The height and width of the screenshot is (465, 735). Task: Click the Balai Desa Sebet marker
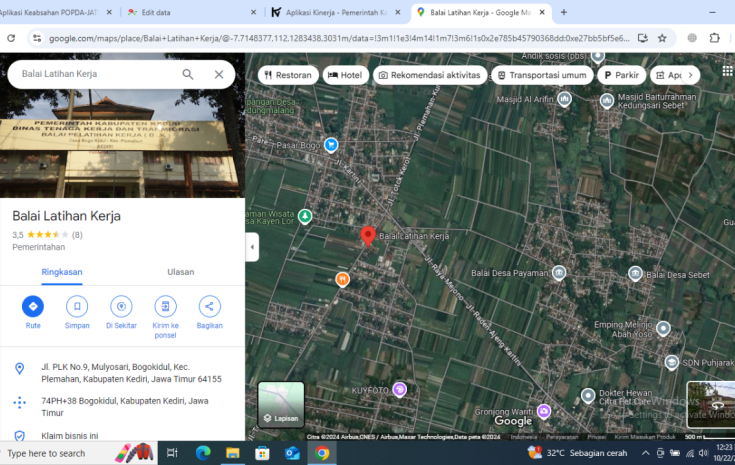tap(635, 274)
